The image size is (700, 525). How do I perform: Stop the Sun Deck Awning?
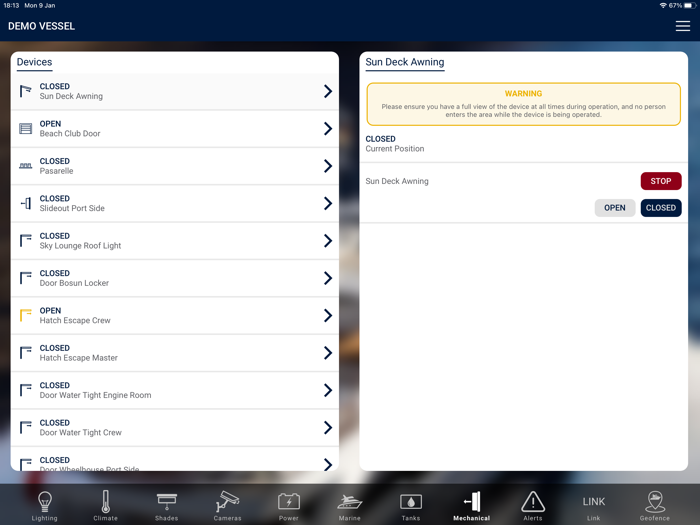[661, 181]
